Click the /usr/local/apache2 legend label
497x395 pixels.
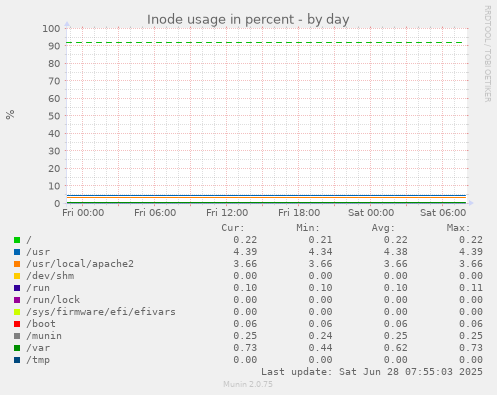pyautogui.click(x=80, y=264)
